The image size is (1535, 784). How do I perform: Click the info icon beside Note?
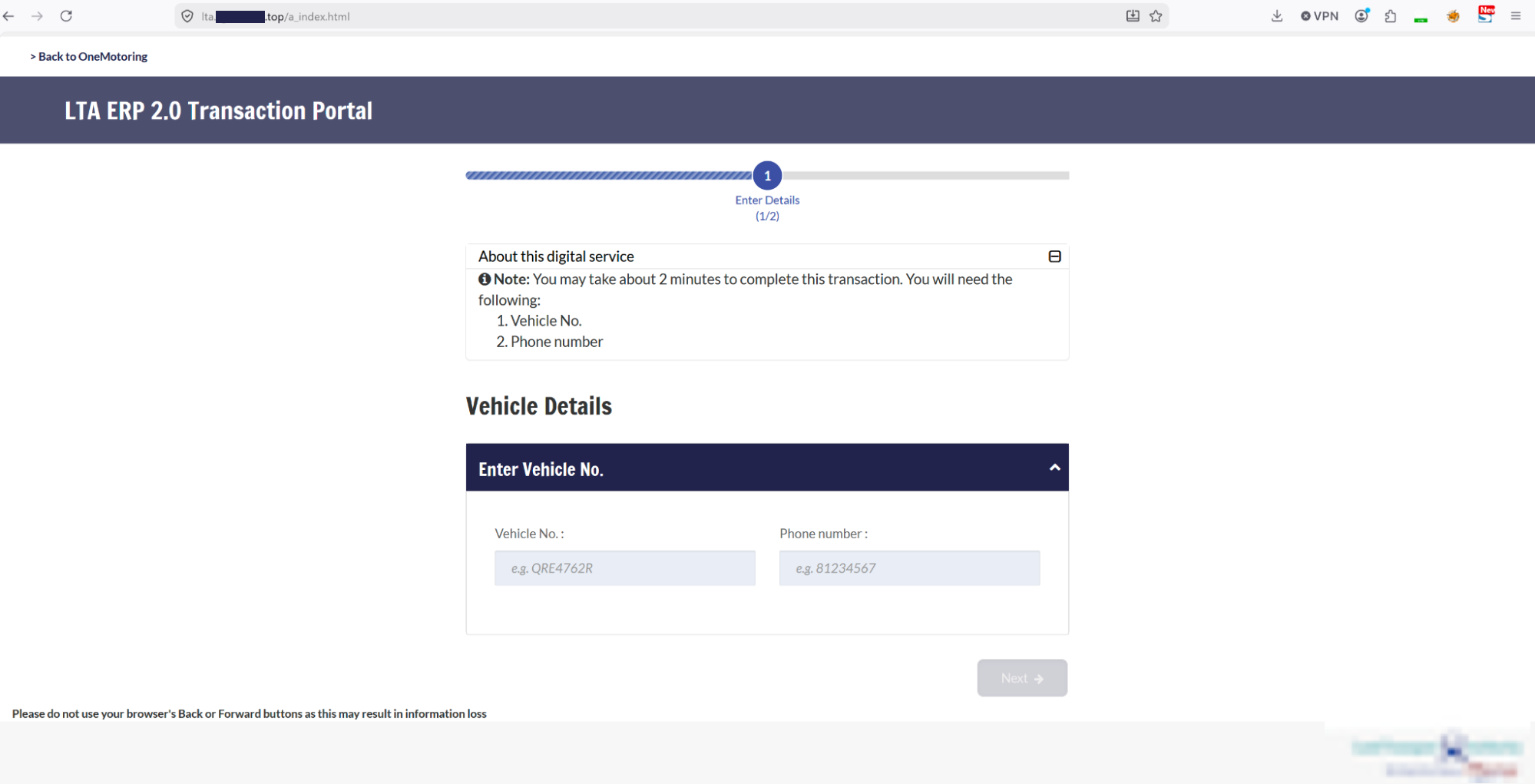point(485,280)
